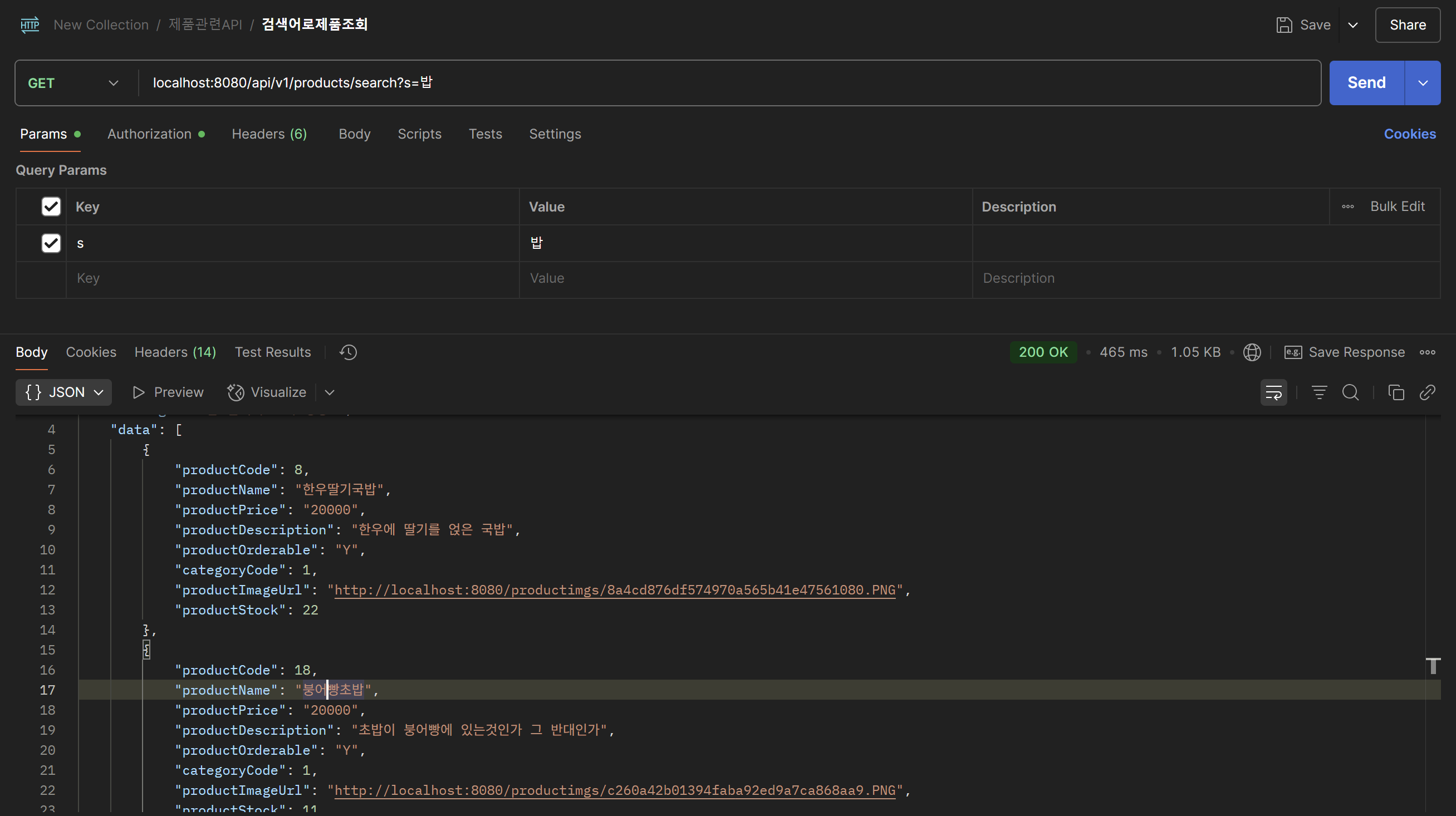Uncheck the 's' query param checkbox
Viewport: 1456px width, 816px height.
(x=51, y=243)
